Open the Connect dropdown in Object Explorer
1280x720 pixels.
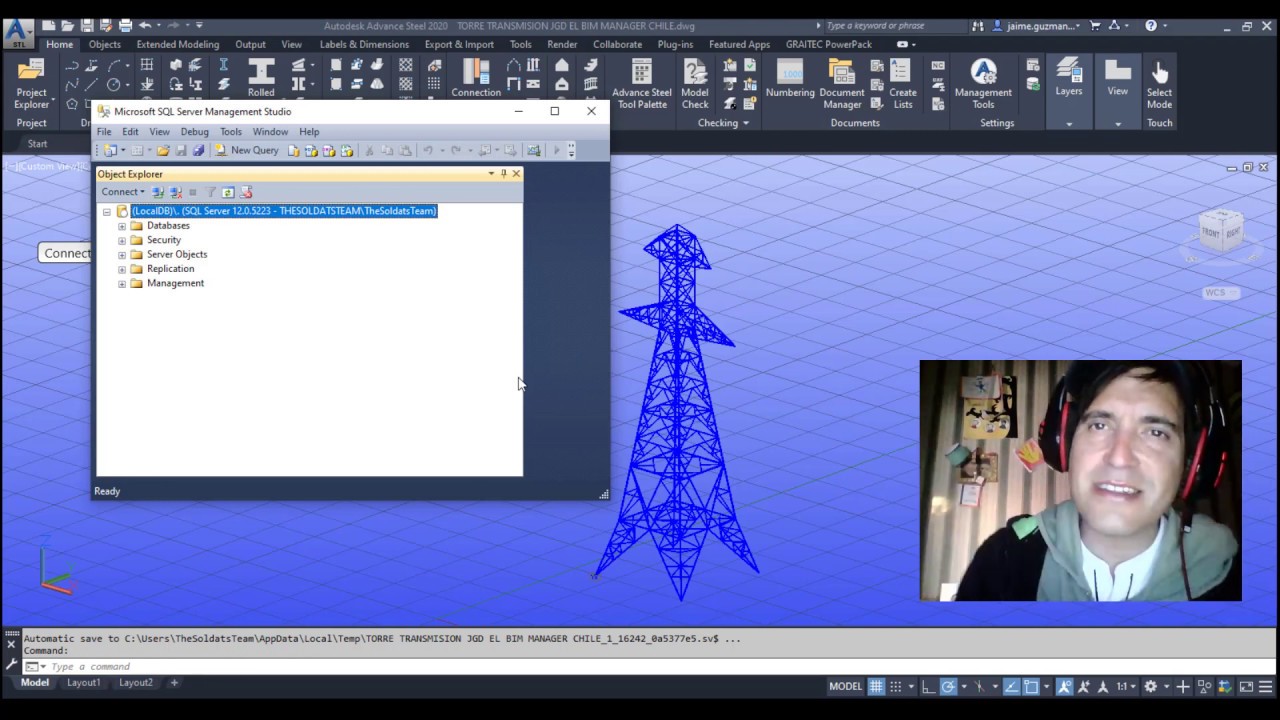123,192
